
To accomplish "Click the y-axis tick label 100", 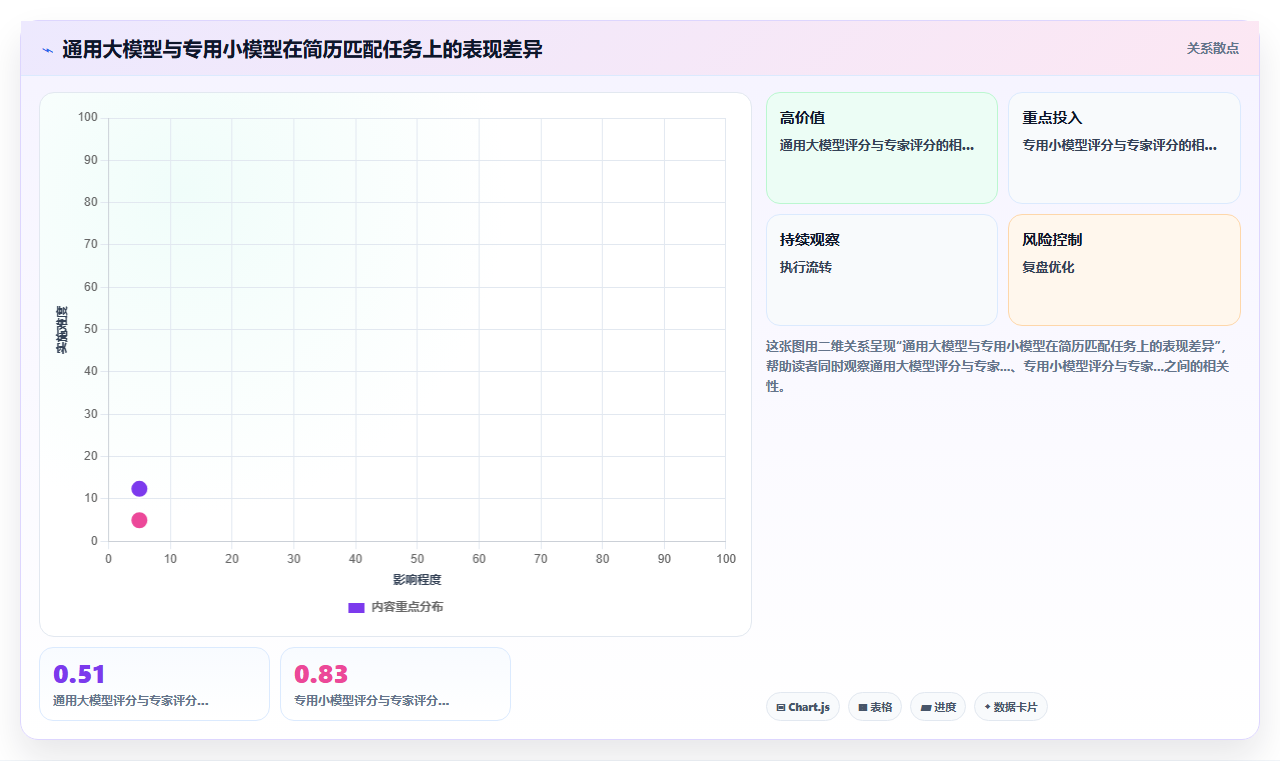I will (x=88, y=118).
